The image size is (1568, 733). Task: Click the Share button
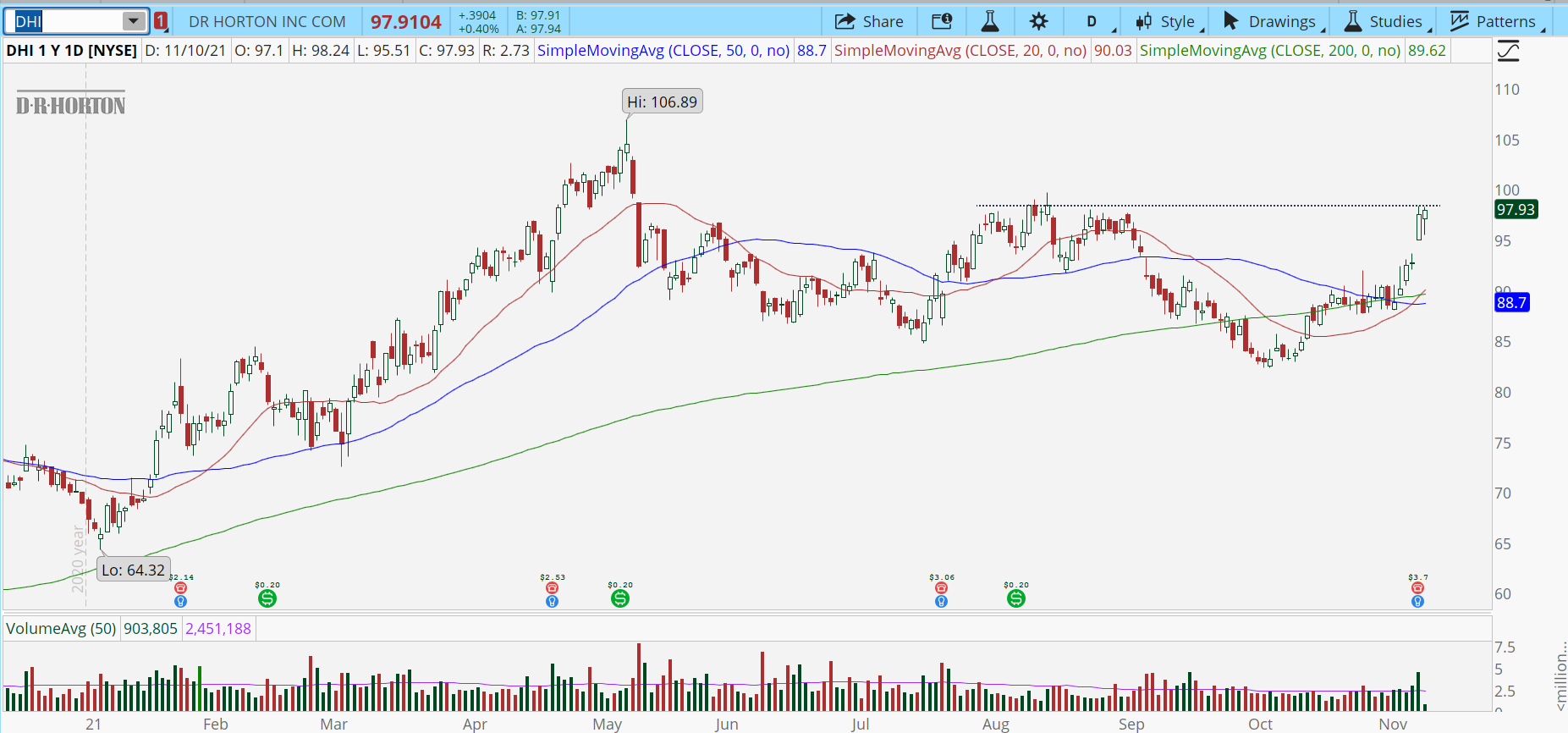pos(869,21)
